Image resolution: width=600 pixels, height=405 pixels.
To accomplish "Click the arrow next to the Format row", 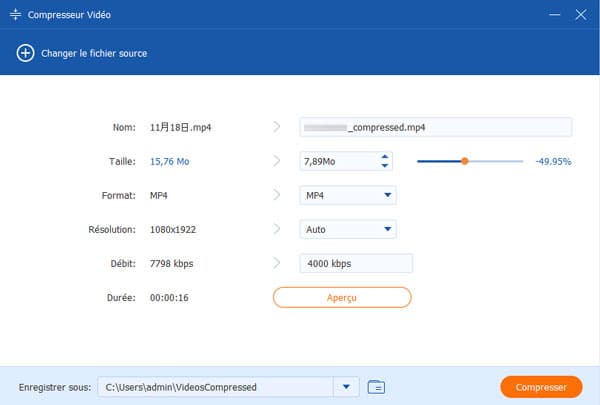I will tap(277, 195).
